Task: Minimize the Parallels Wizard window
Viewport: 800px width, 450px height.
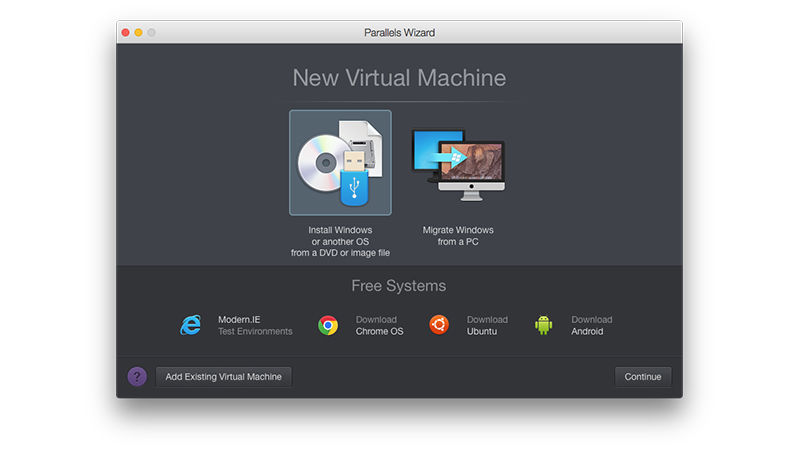Action: pyautogui.click(x=138, y=32)
